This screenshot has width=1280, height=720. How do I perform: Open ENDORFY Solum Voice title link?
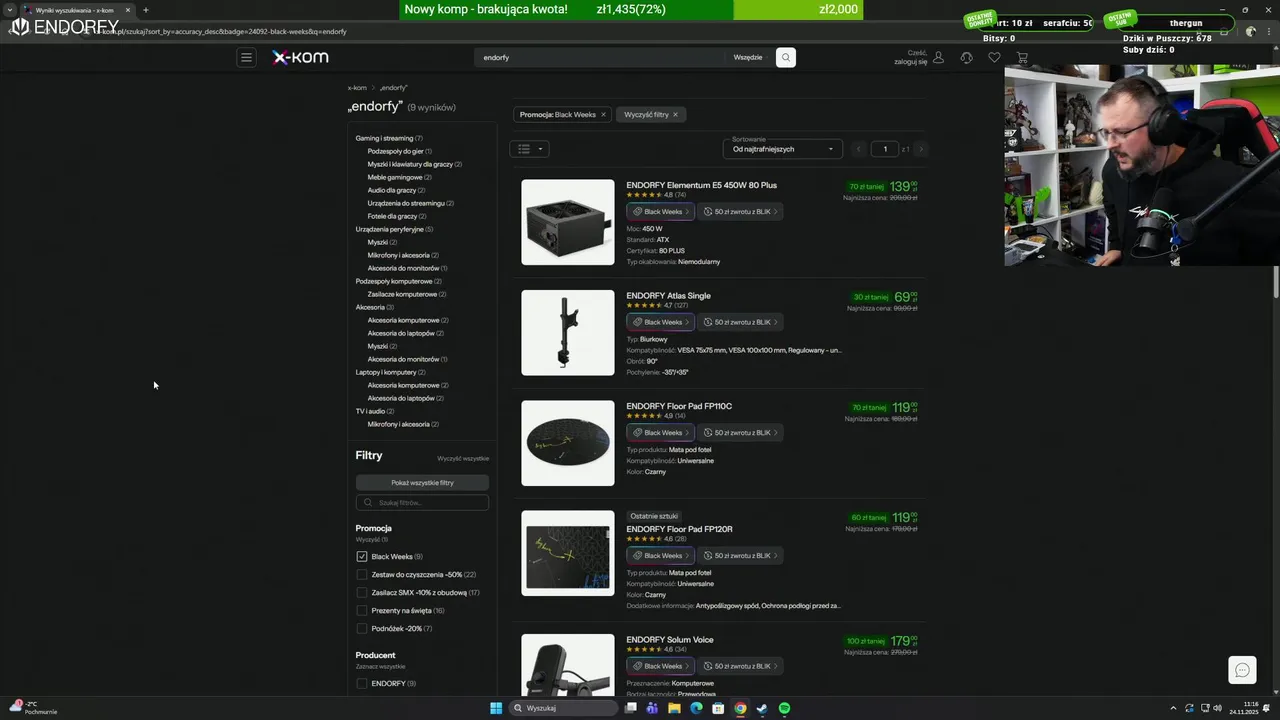coord(670,639)
